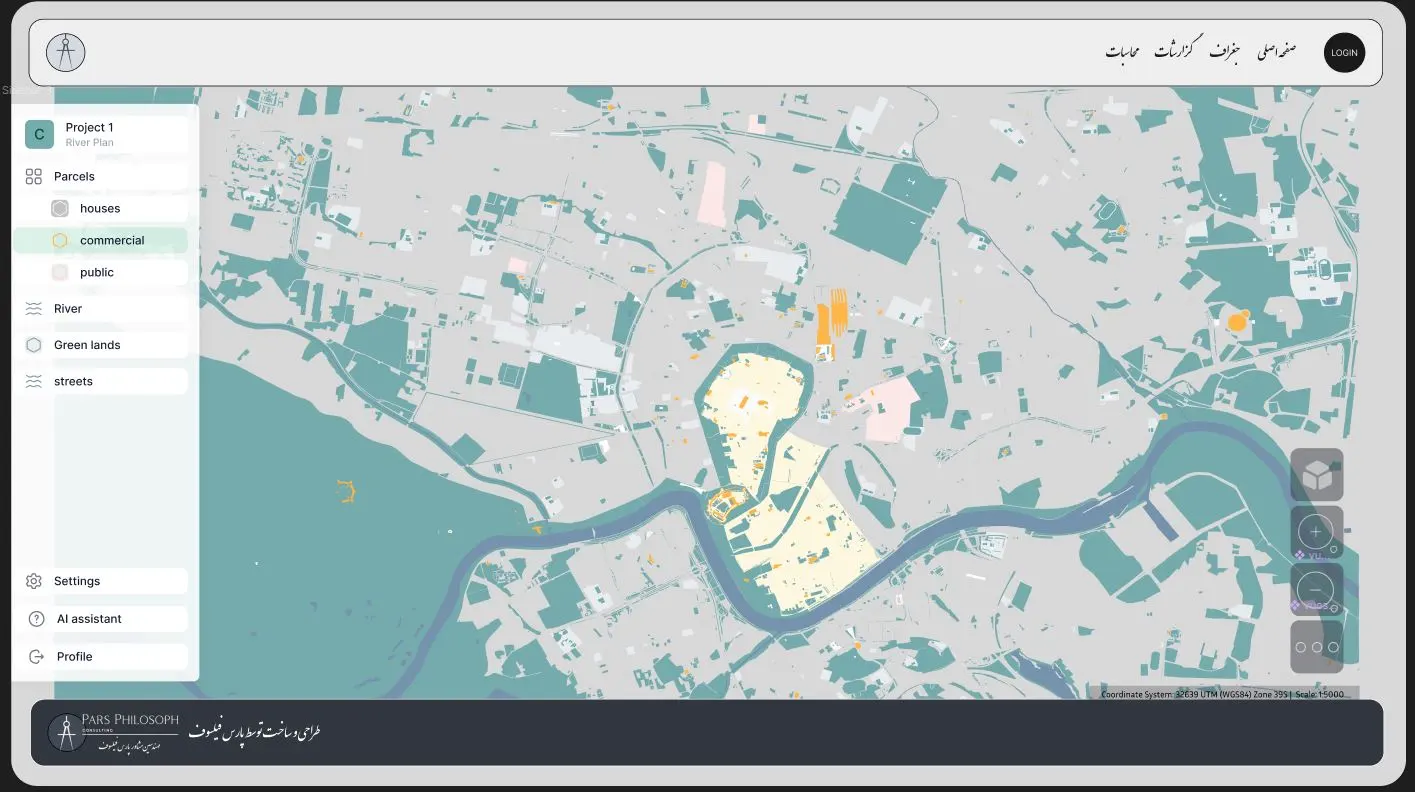This screenshot has width=1415, height=792.
Task: Click the grey houses hexagon icon
Action: click(x=60, y=209)
